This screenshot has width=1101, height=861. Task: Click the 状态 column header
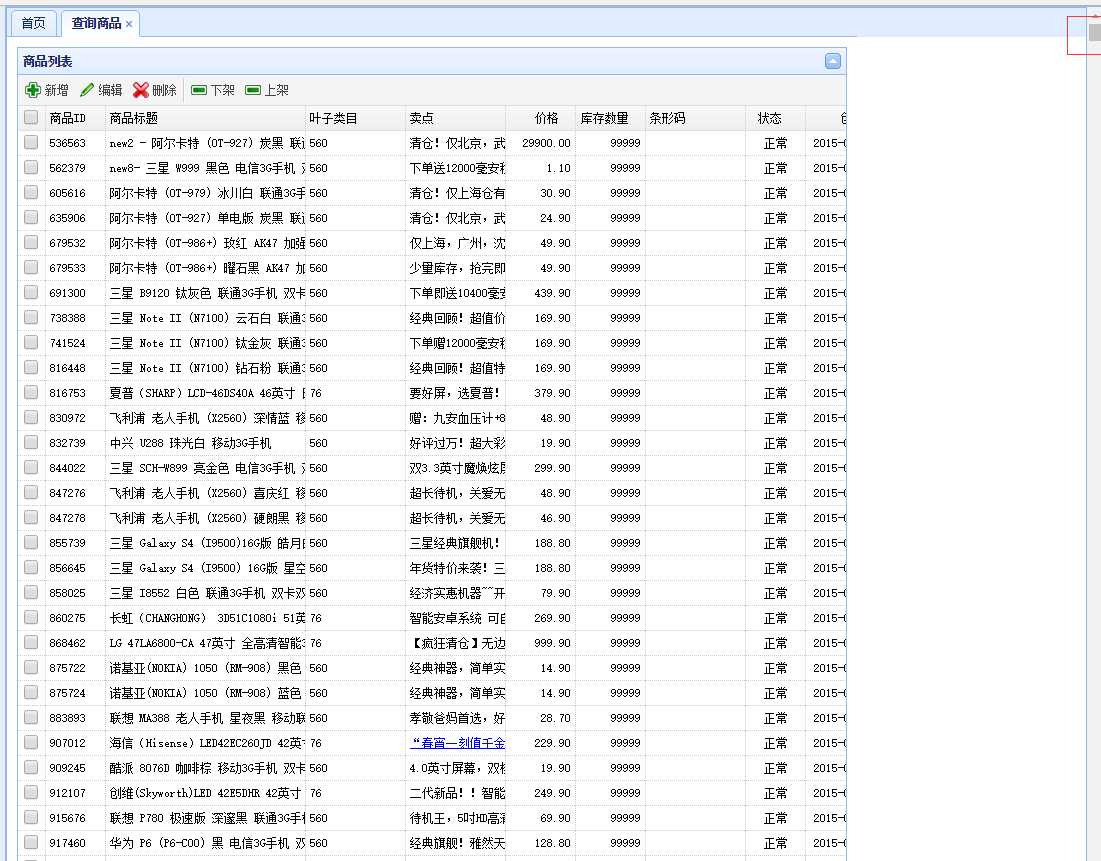point(775,118)
